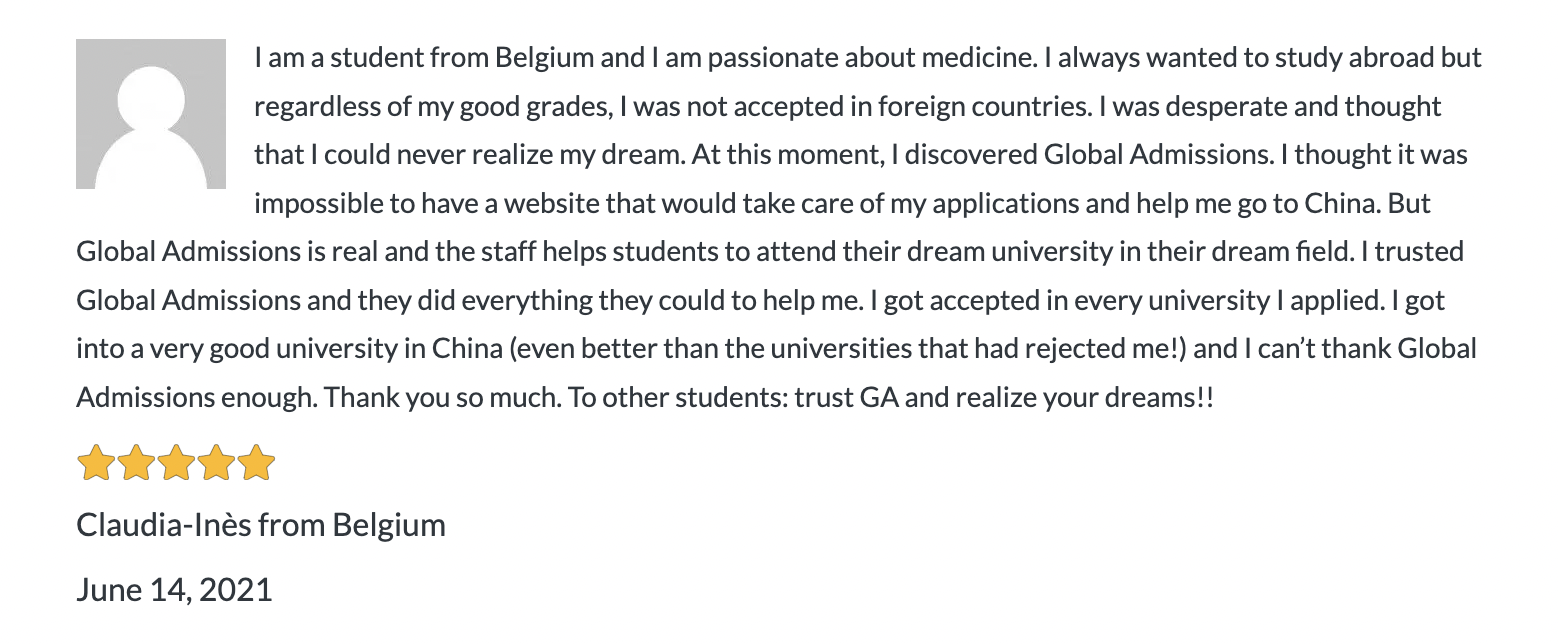Image resolution: width=1558 pixels, height=644 pixels.
Task: Select the fifth and last rating star
Action: (256, 464)
